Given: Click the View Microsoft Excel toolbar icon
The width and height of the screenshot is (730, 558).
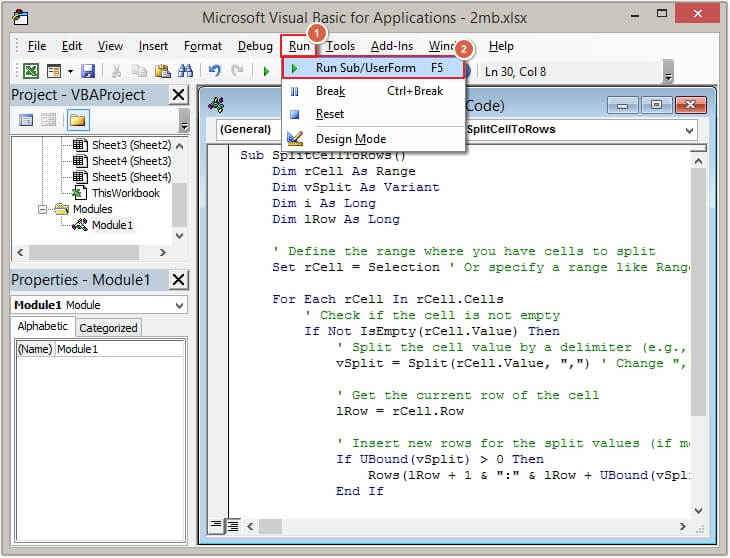Looking at the screenshot, I should pos(32,71).
